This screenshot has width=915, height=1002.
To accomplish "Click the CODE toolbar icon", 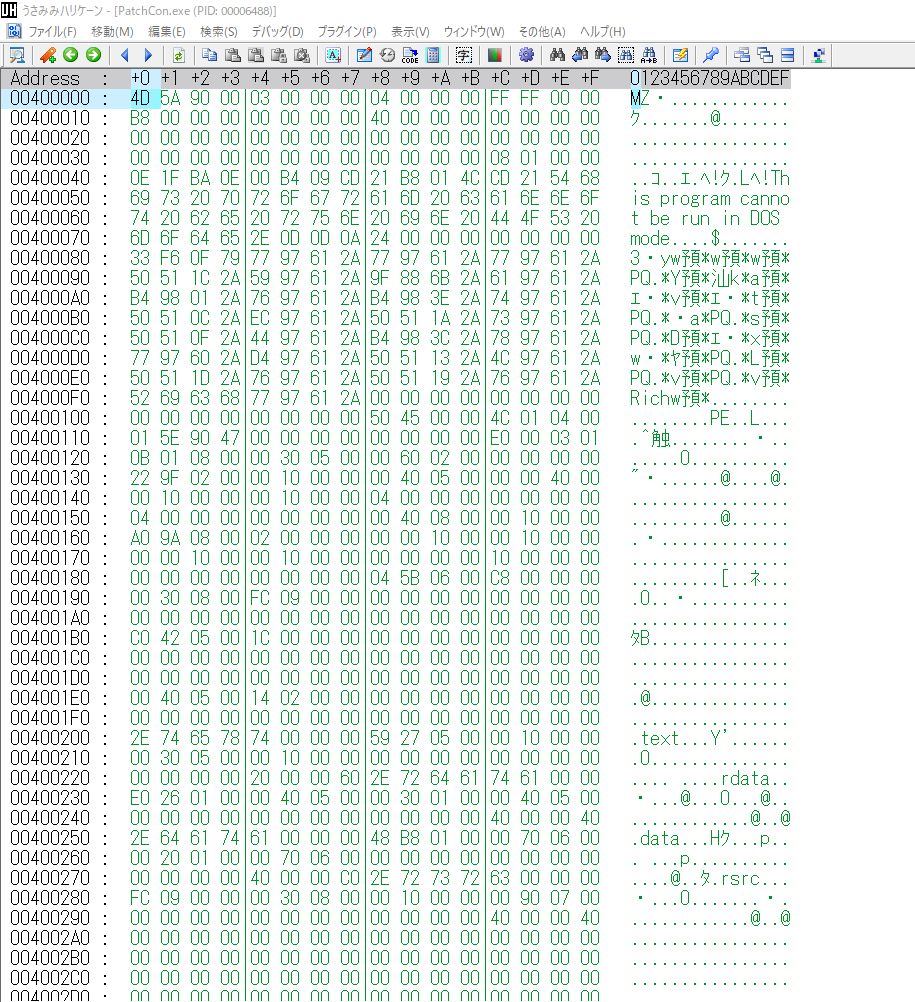I will tap(410, 56).
